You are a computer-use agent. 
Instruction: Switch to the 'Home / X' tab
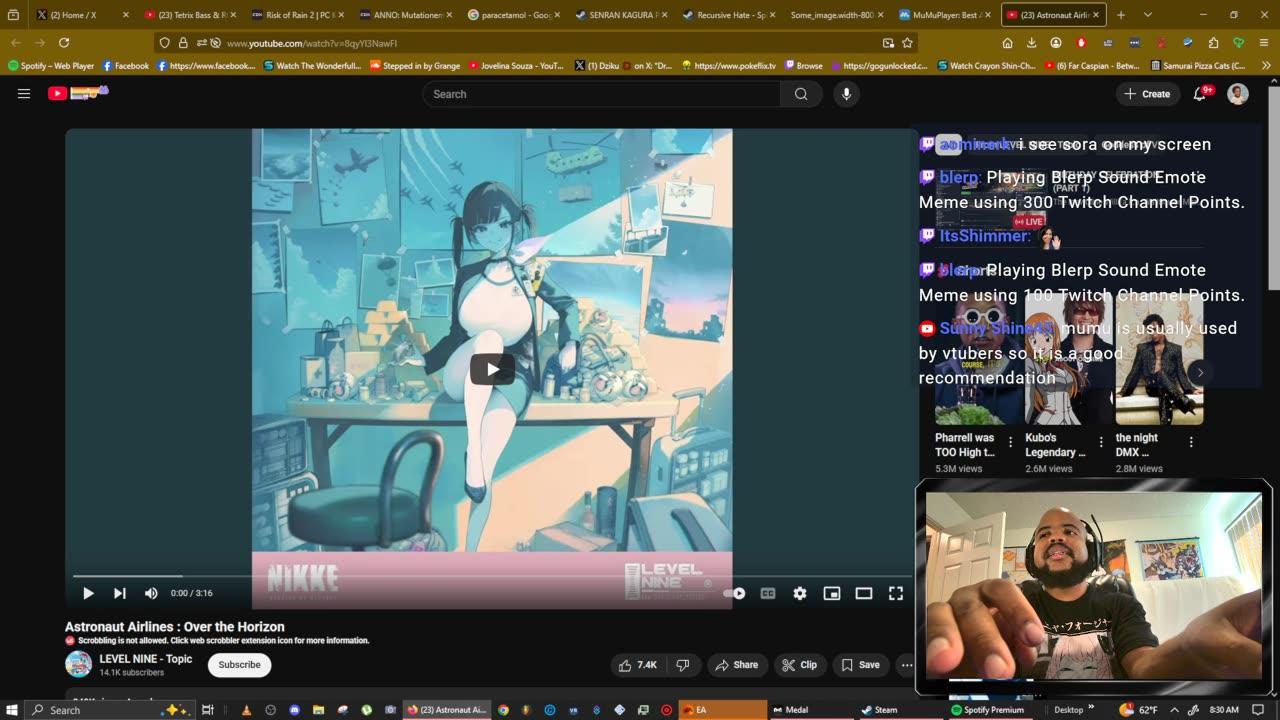[x=83, y=15]
